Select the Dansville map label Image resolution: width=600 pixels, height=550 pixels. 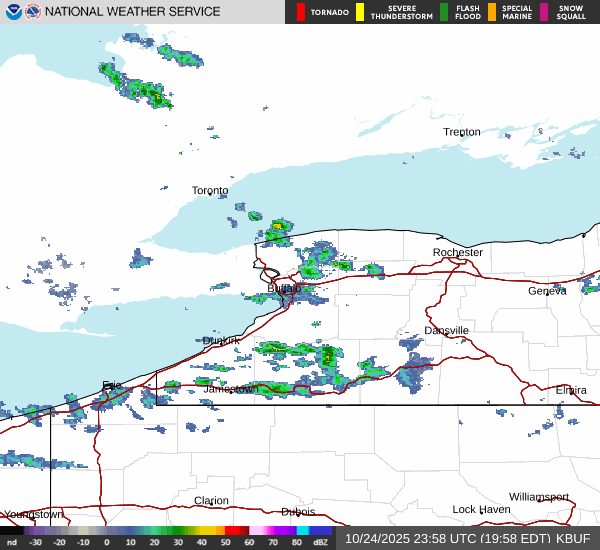[446, 330]
